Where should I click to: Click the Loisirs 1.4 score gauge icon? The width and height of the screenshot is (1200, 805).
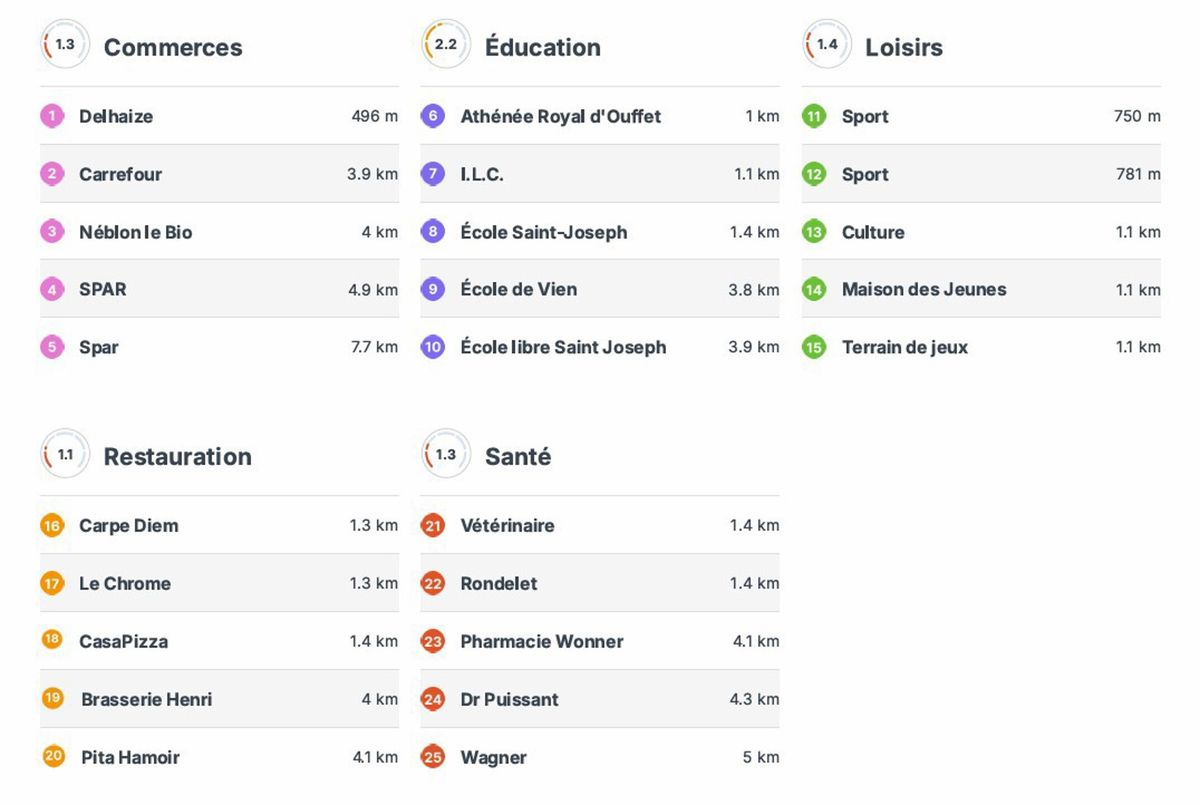coord(827,45)
